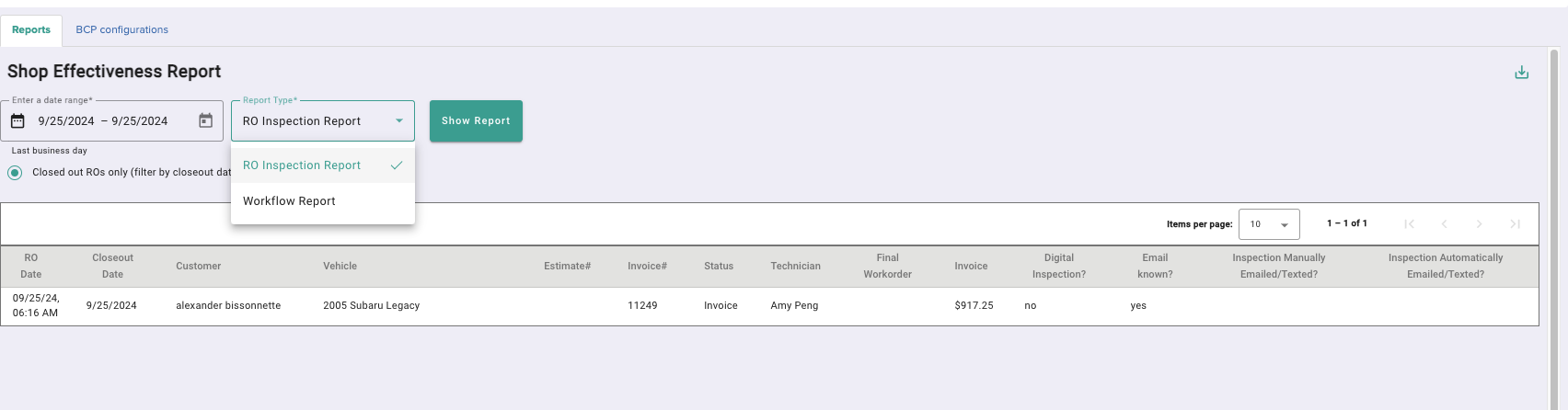The height and width of the screenshot is (410, 1568).
Task: Click the Last business day hint text
Action: point(50,151)
